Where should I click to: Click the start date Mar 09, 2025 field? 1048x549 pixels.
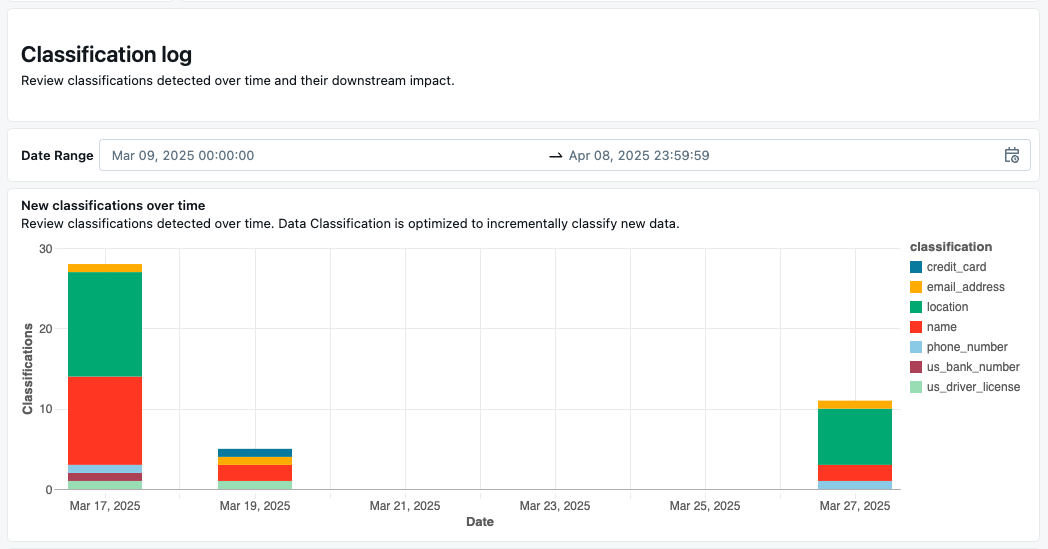(182, 155)
